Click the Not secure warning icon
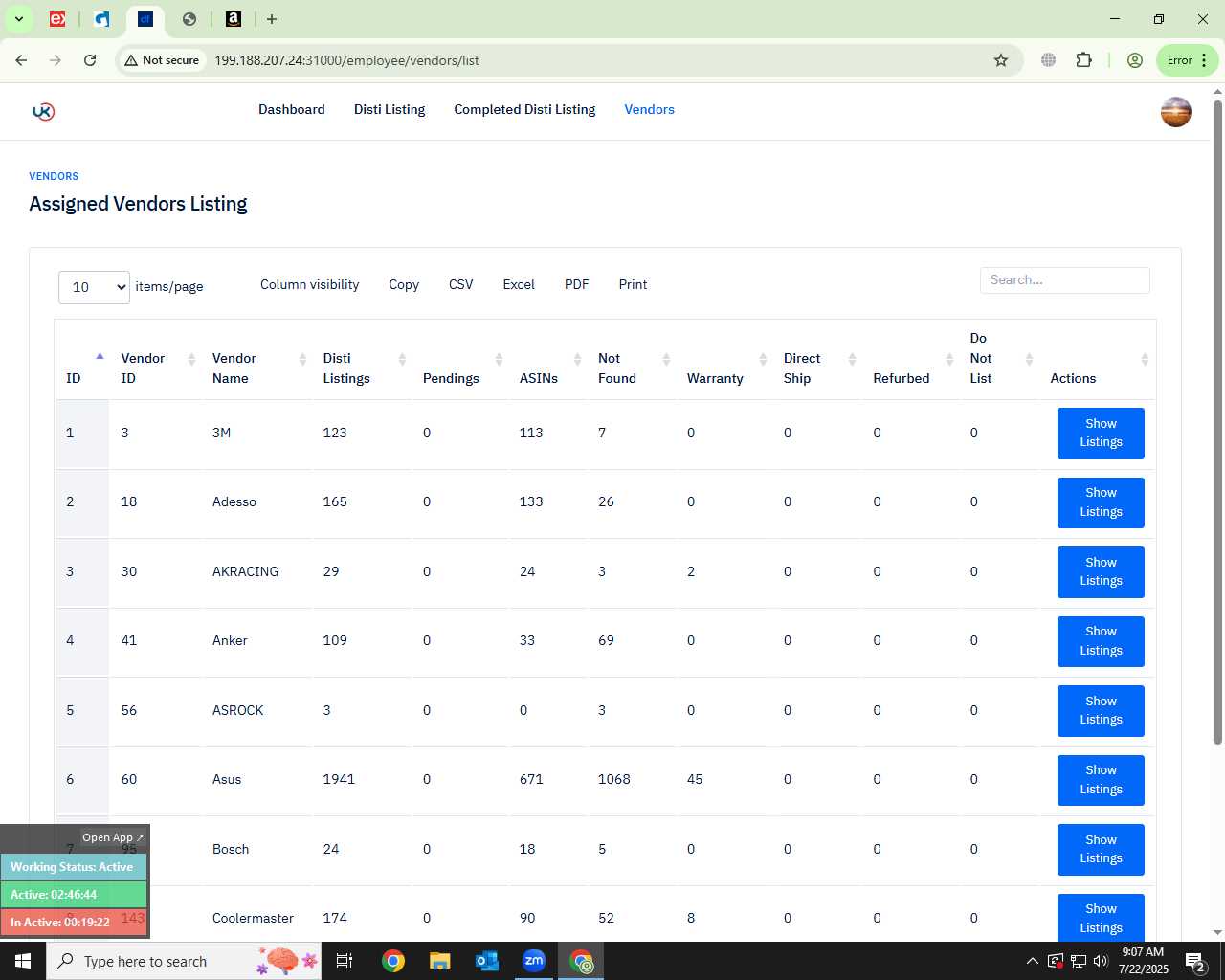 tap(162, 60)
